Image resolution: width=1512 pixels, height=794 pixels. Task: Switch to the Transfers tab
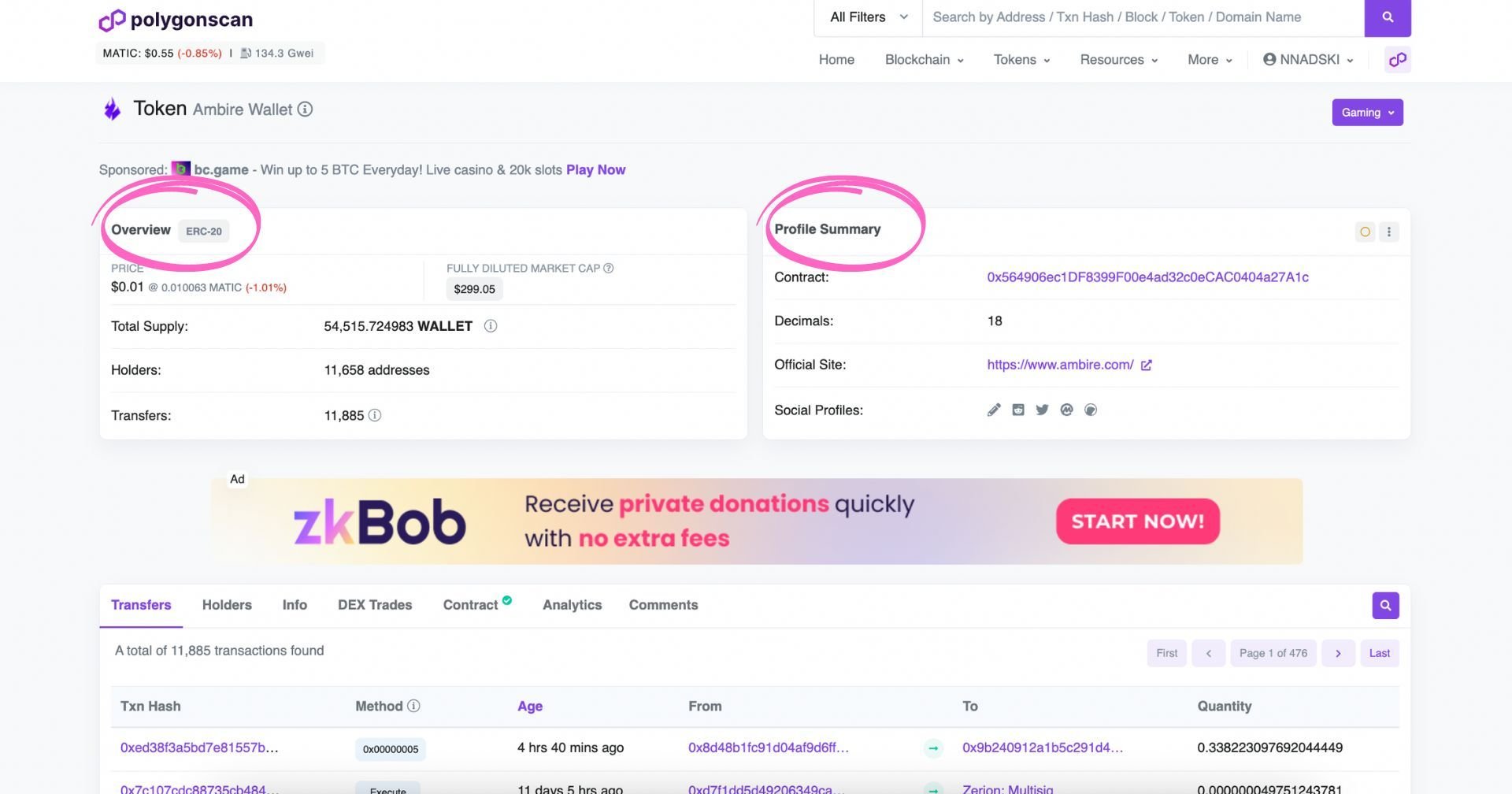coord(141,605)
